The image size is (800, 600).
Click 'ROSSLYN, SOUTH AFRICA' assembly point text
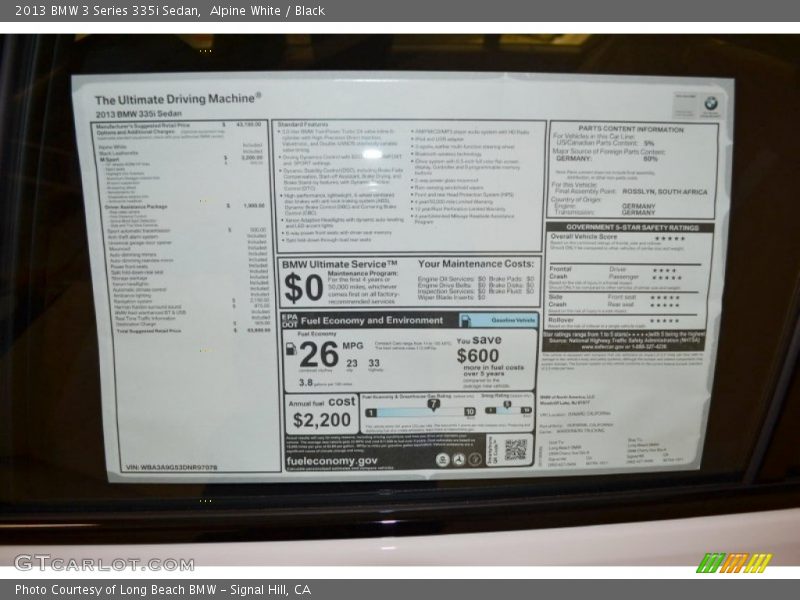[x=665, y=192]
